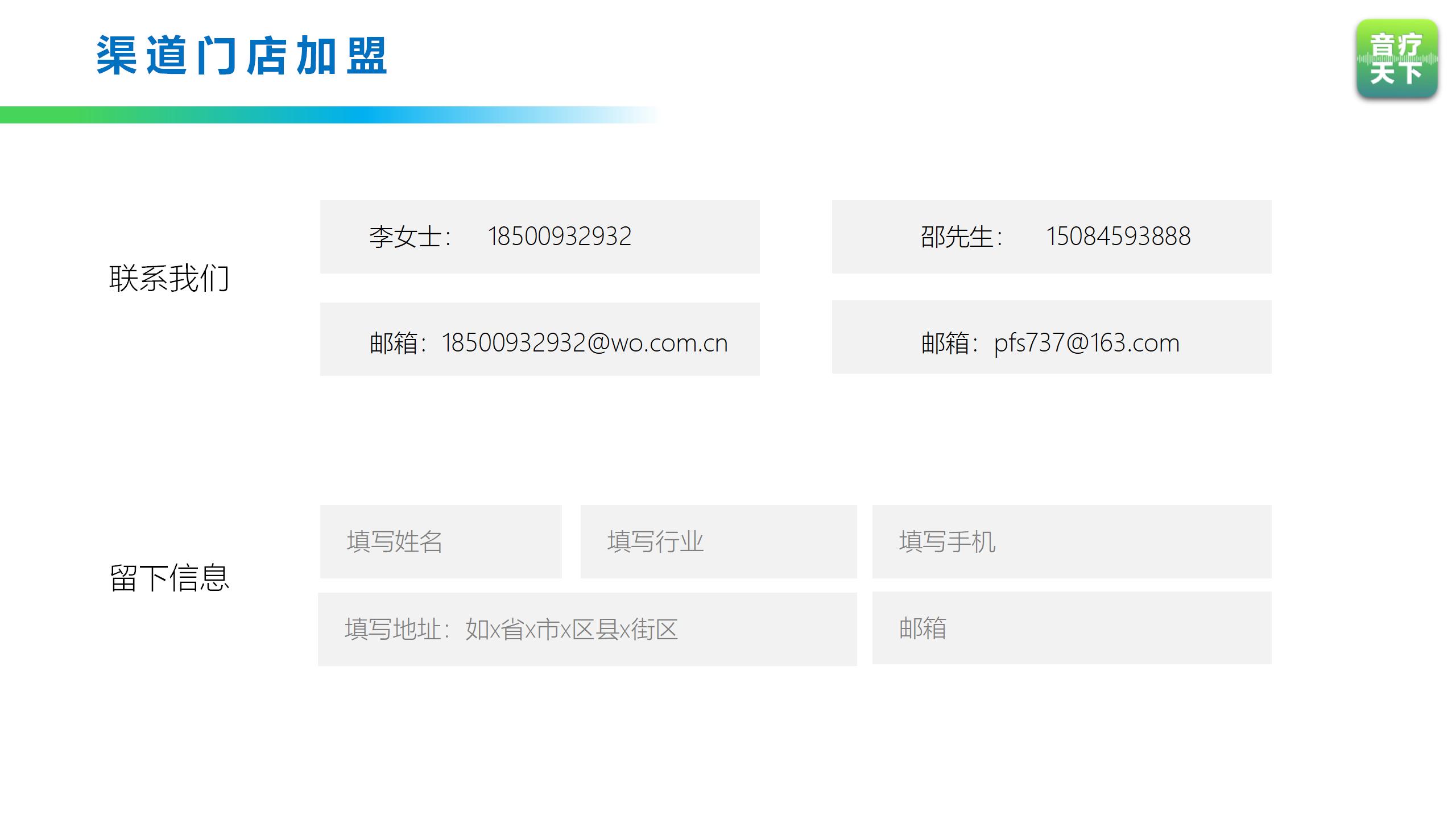Click the 渠道门店加盟 page title
Viewport: 1456px width, 819px height.
tap(242, 55)
